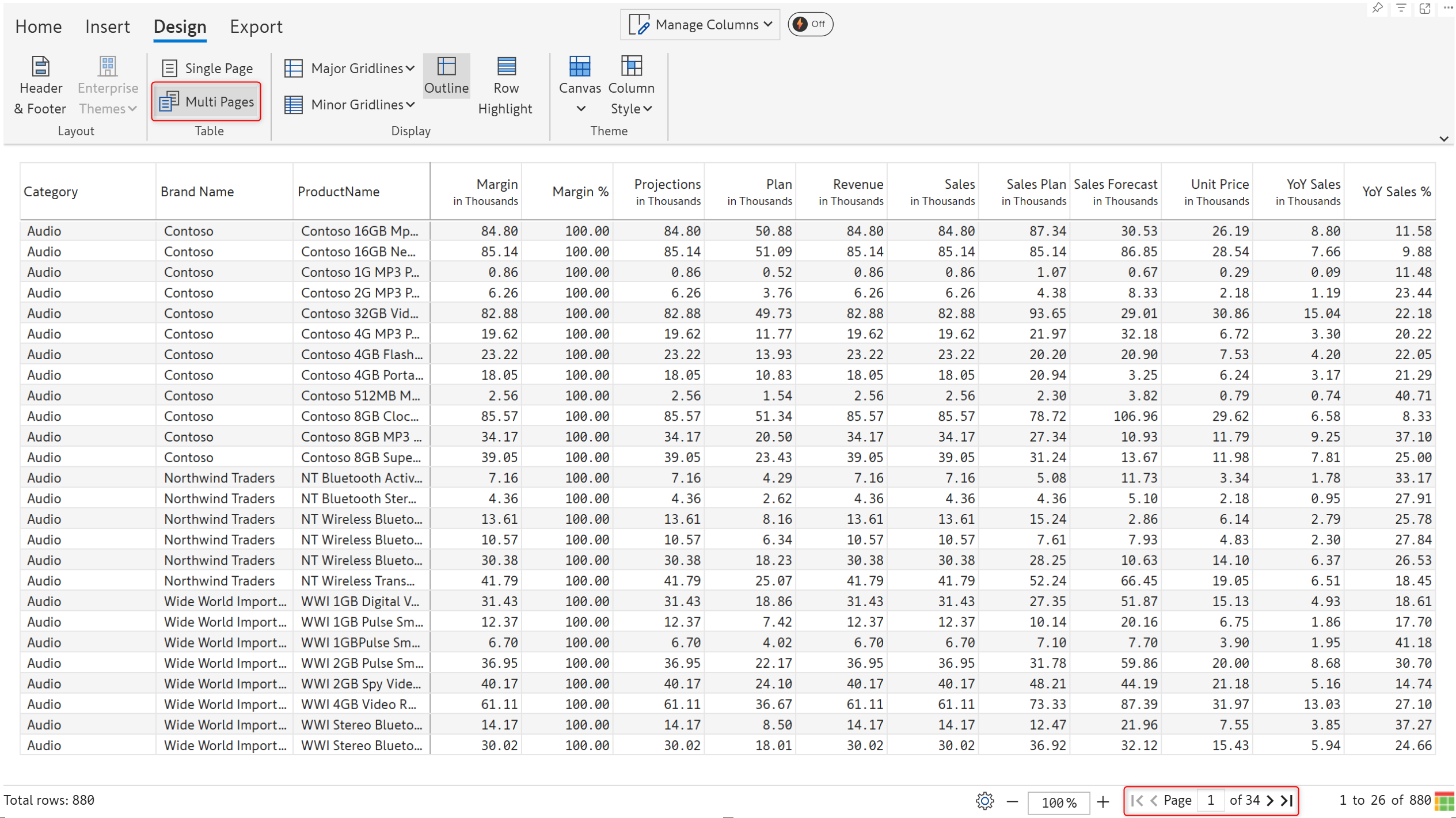Select the Multi Pages table mode
The width and height of the screenshot is (1456, 818).
coord(207,102)
